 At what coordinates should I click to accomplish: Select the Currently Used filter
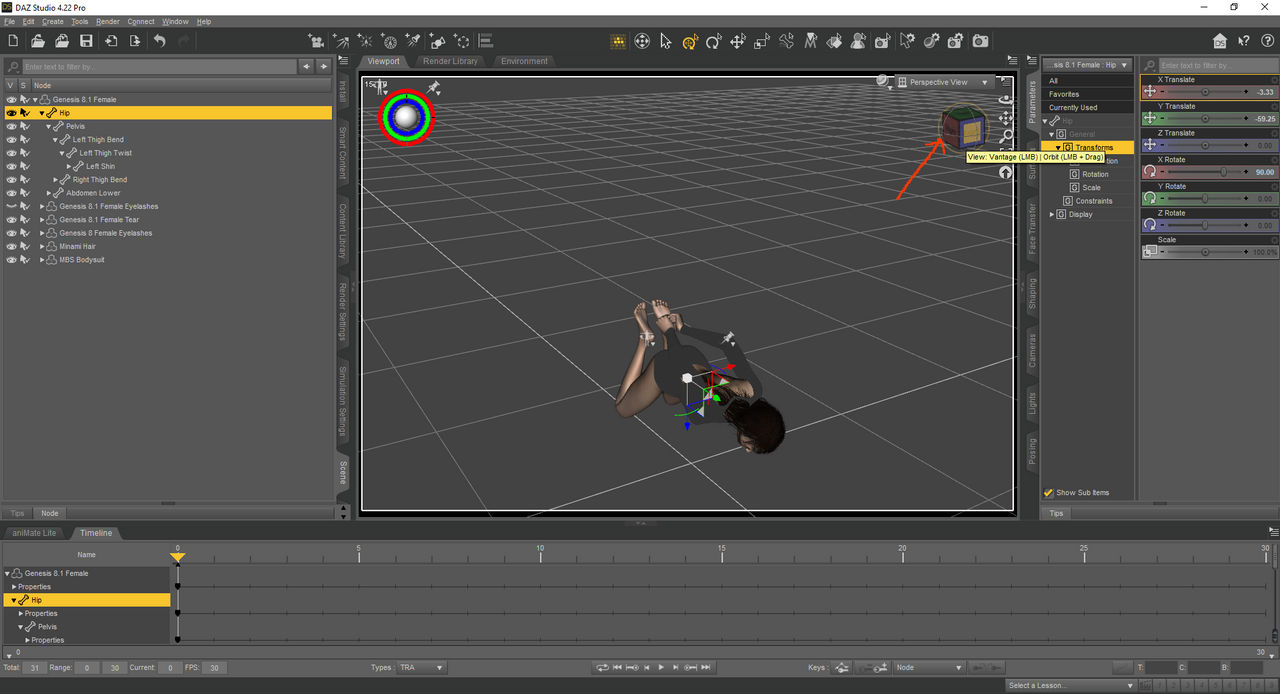pos(1073,107)
